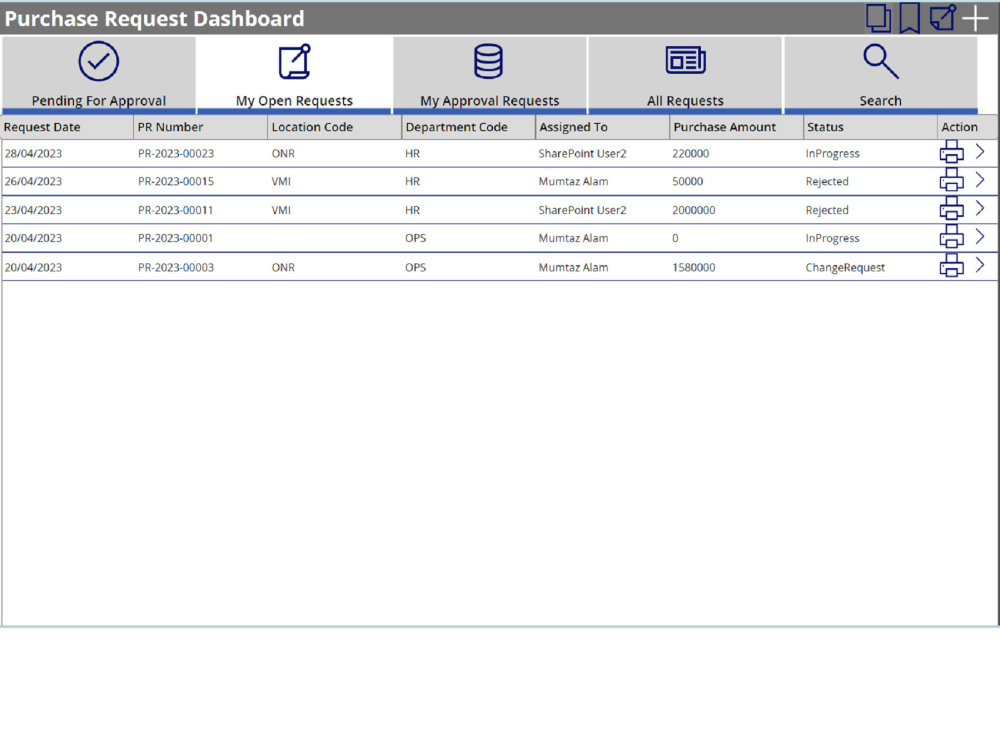Click InProgress status for PR-2023-00023
The height and width of the screenshot is (750, 1000).
point(832,154)
